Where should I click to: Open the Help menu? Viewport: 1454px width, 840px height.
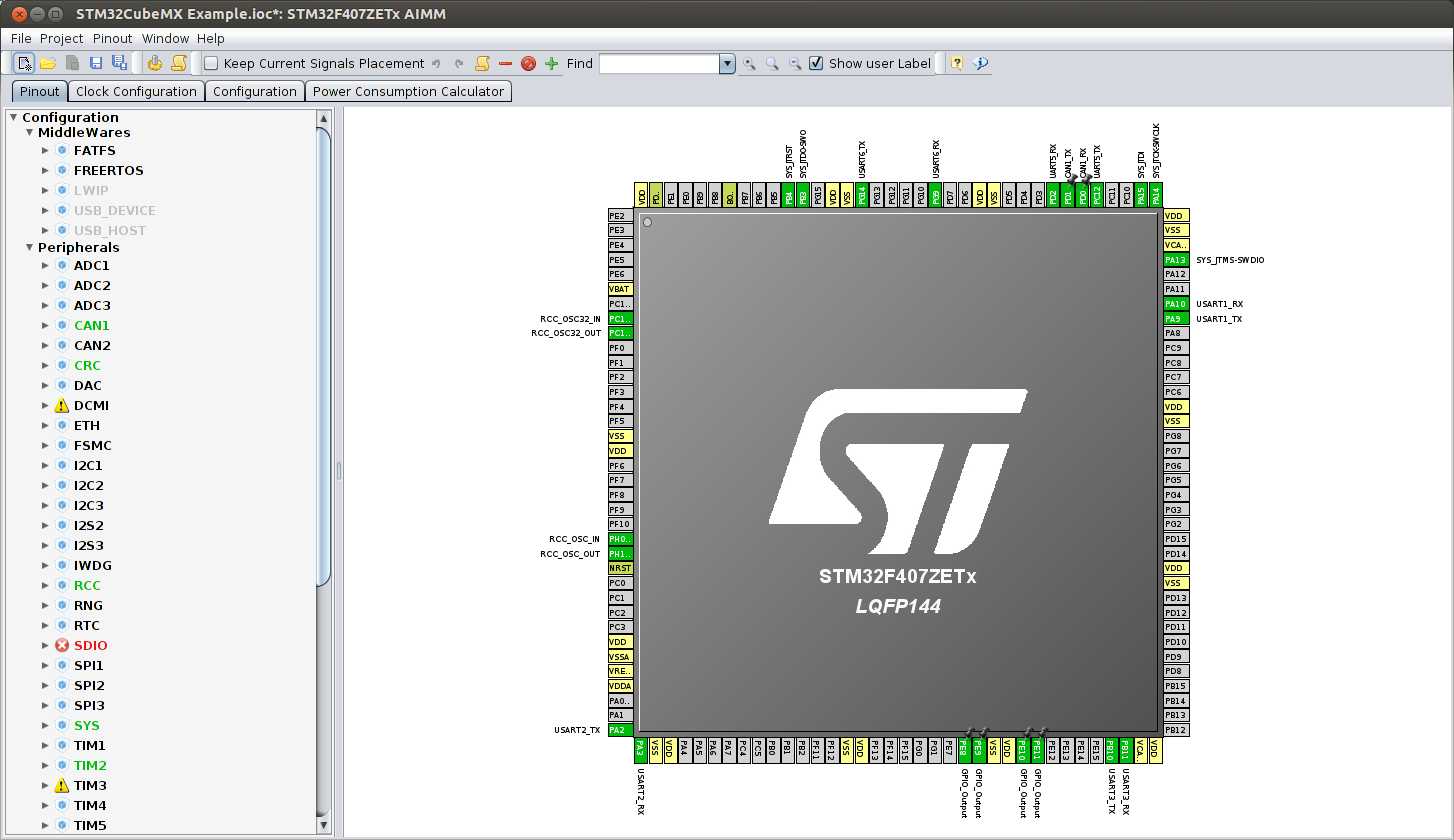[x=211, y=38]
